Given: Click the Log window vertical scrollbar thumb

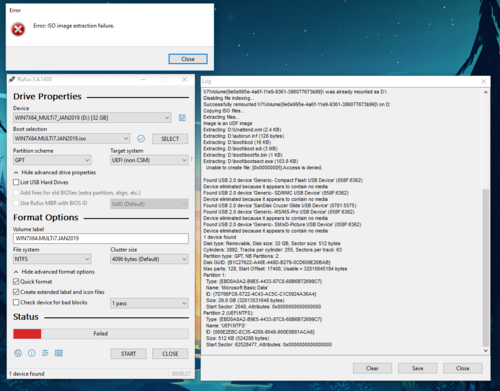Looking at the screenshot, I should tap(486, 268).
